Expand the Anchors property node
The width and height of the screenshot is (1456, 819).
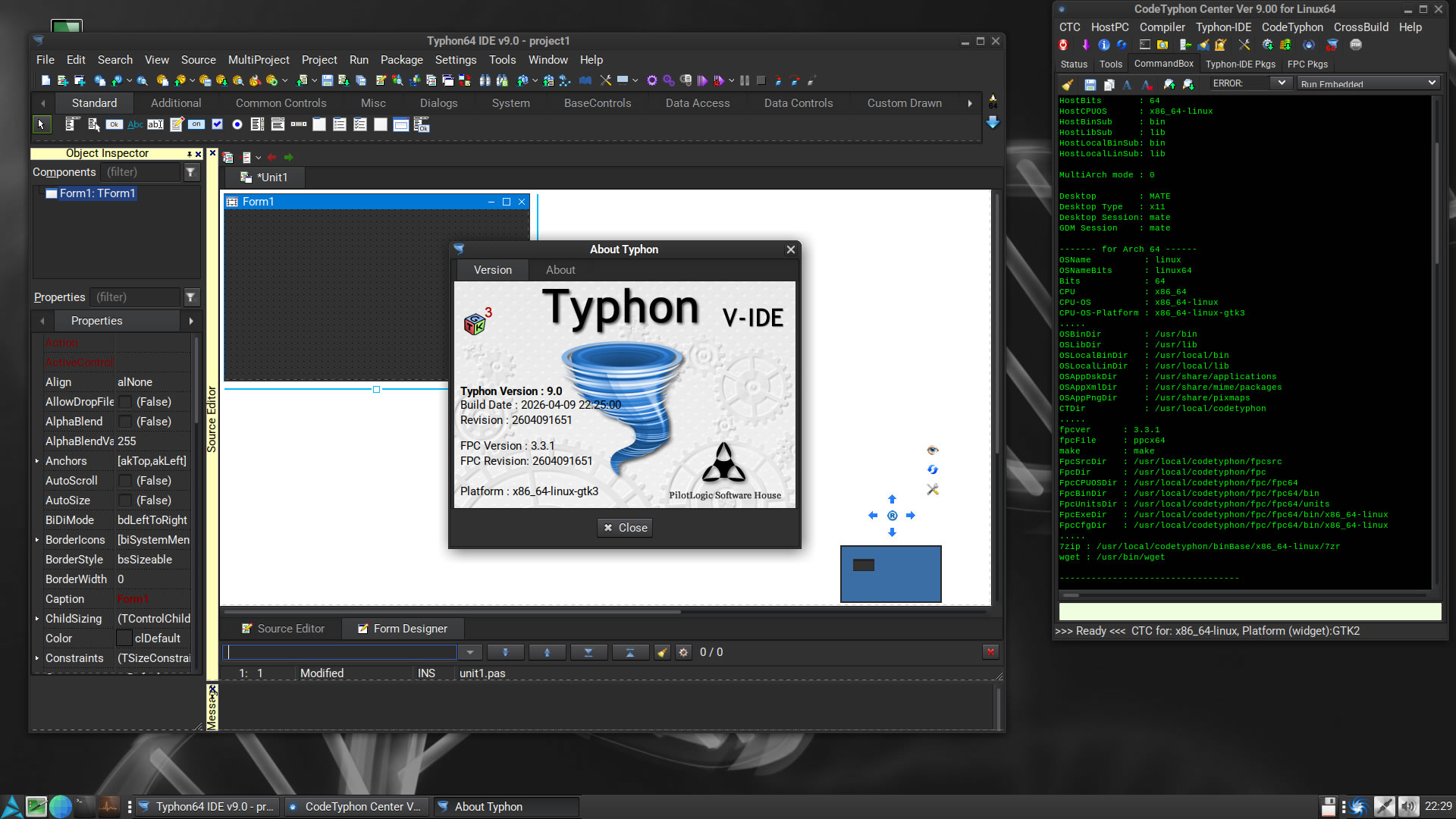pos(37,461)
